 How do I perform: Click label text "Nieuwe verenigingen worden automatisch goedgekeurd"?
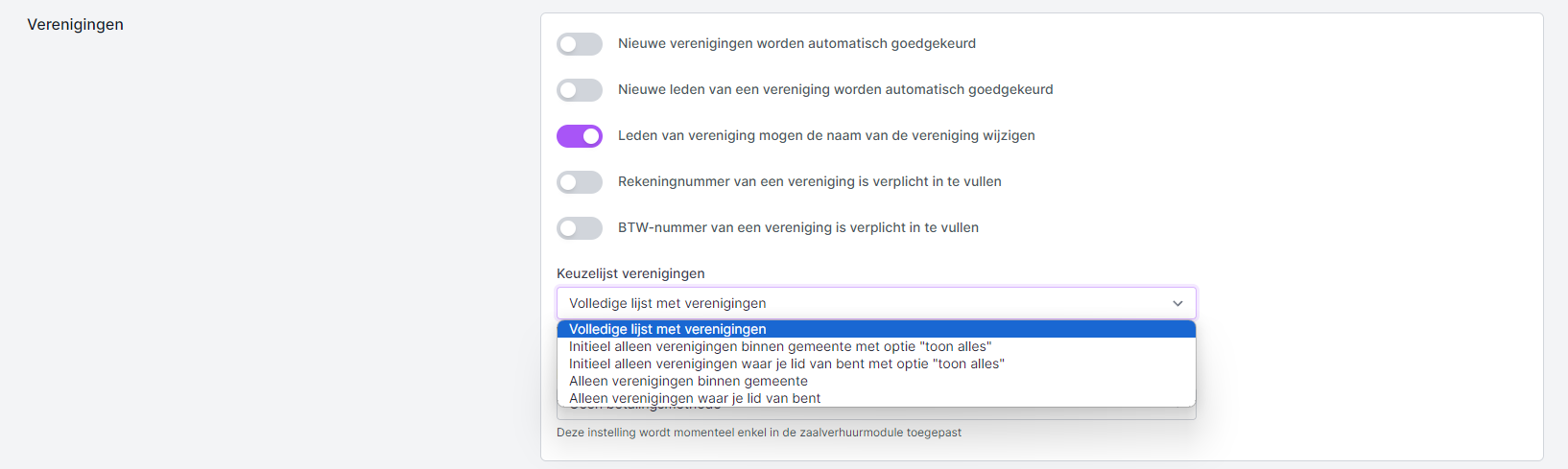(796, 44)
